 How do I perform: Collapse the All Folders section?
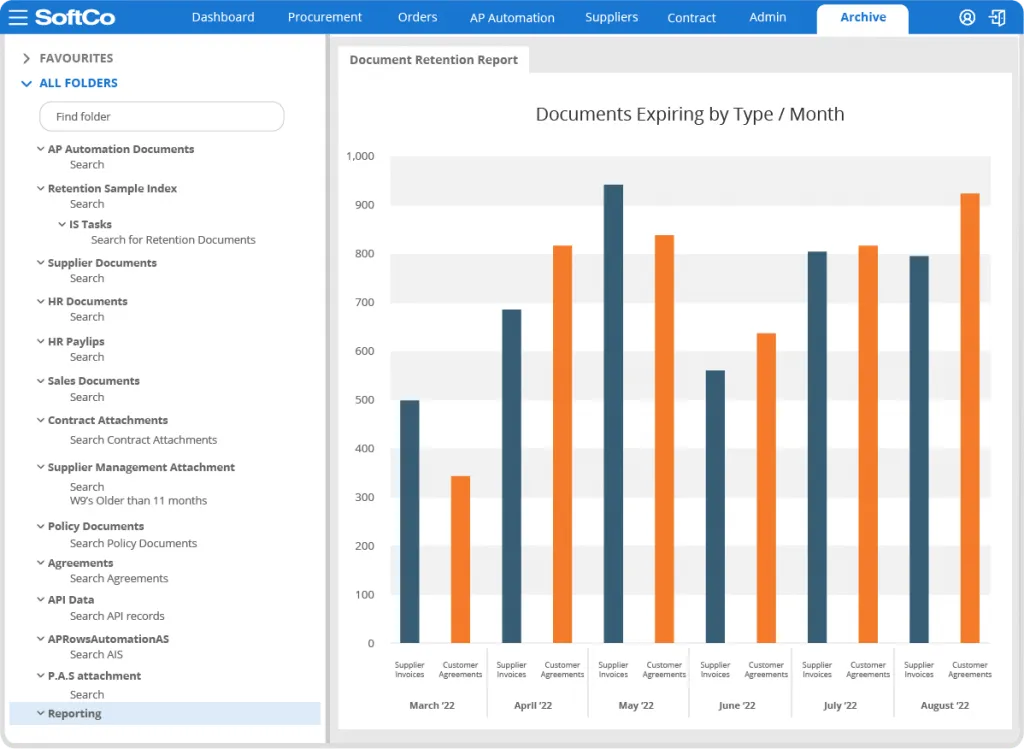tap(27, 84)
